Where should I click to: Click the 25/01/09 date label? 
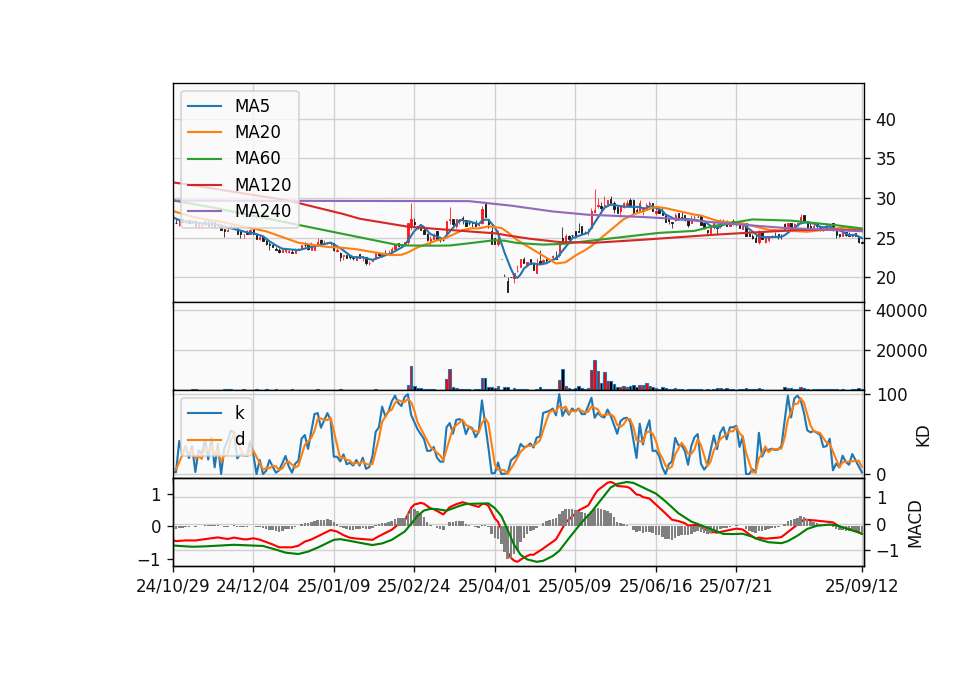tap(334, 586)
